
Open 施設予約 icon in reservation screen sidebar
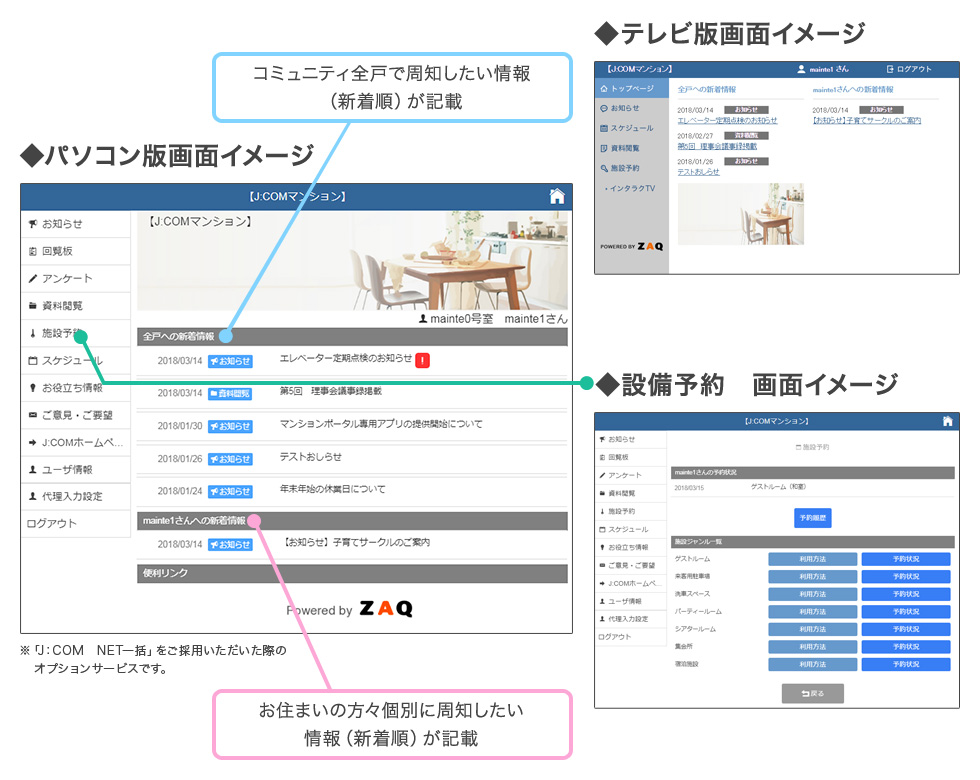pos(602,511)
